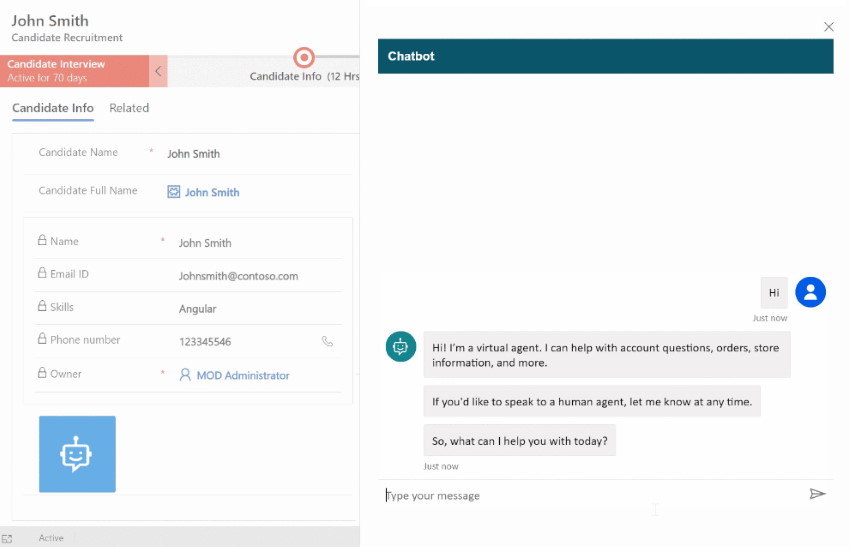Click the record icon beside John Smith link
850x547 pixels.
[173, 192]
